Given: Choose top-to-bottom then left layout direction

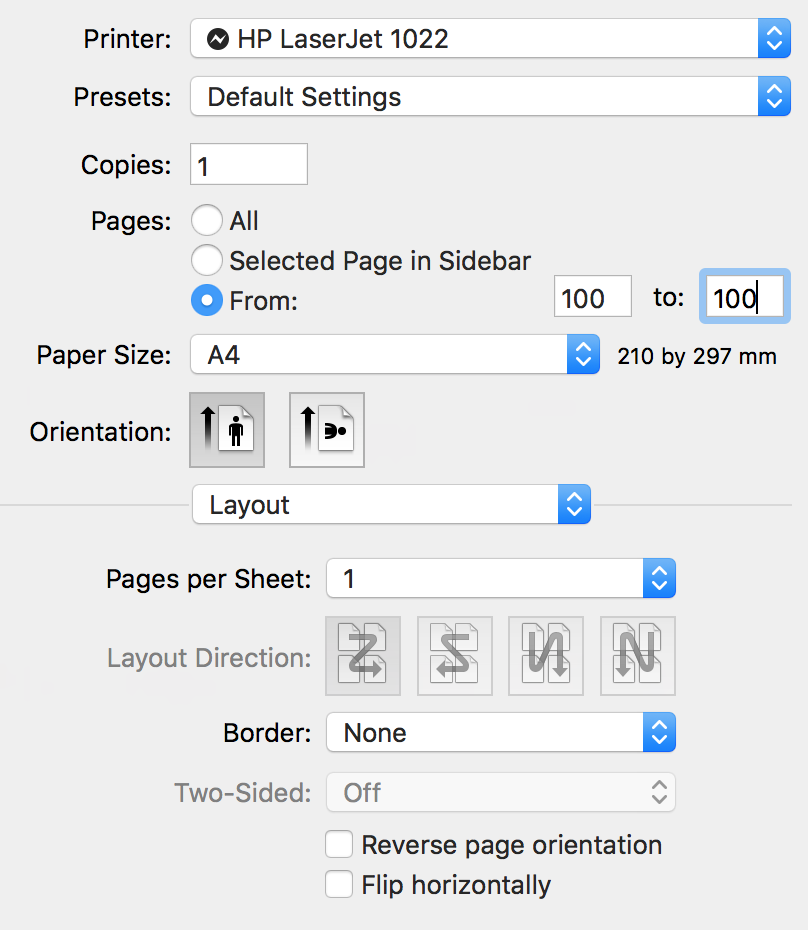Looking at the screenshot, I should [638, 656].
